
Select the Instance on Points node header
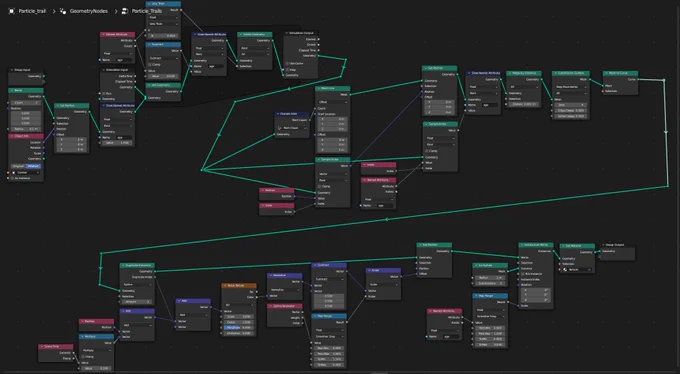[536, 245]
